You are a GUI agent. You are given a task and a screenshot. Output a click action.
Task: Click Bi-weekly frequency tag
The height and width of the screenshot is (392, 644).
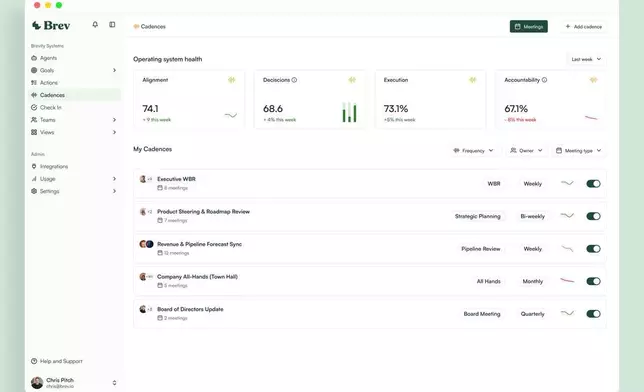point(533,216)
